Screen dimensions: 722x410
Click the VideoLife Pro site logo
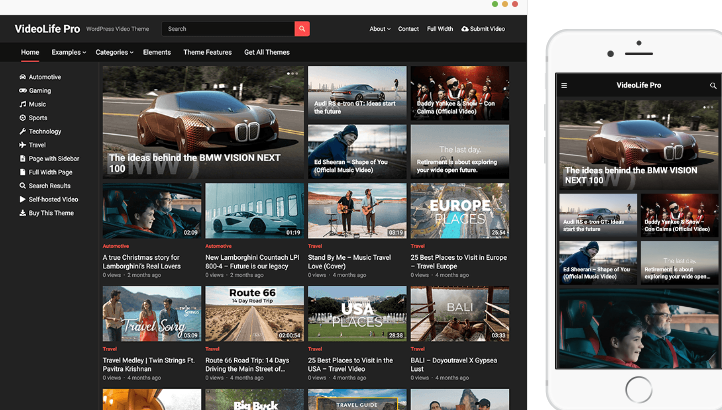(x=47, y=29)
